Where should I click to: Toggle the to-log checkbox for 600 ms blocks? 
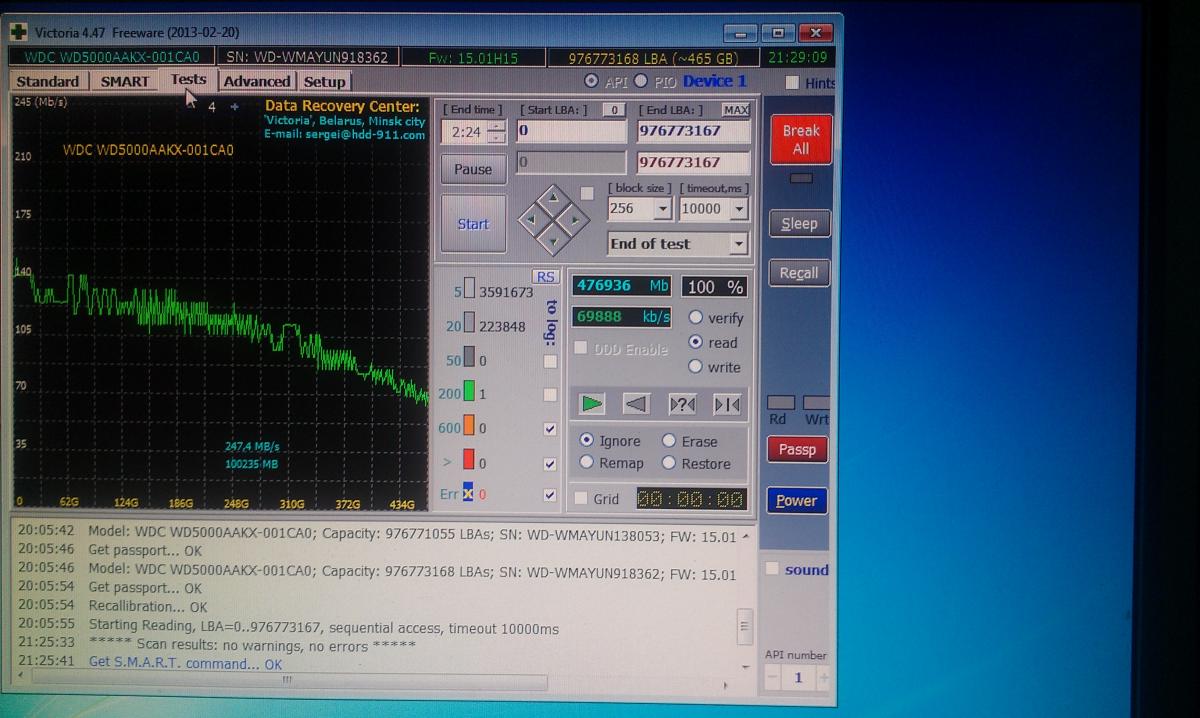[550, 429]
